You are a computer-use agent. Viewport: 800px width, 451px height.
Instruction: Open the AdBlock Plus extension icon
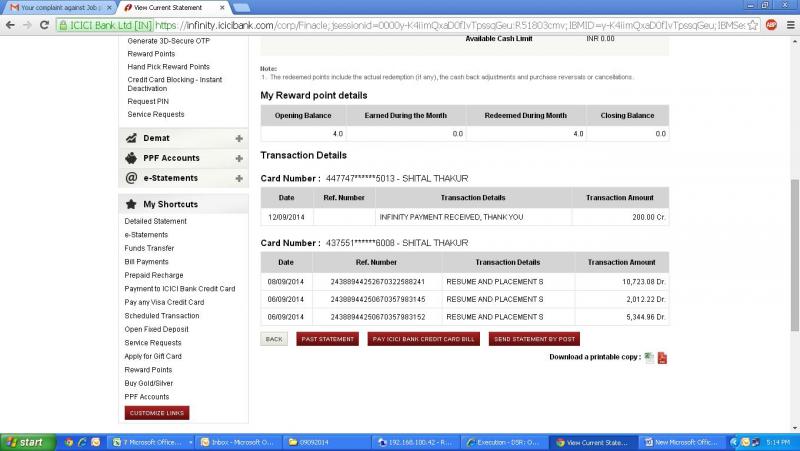point(771,24)
